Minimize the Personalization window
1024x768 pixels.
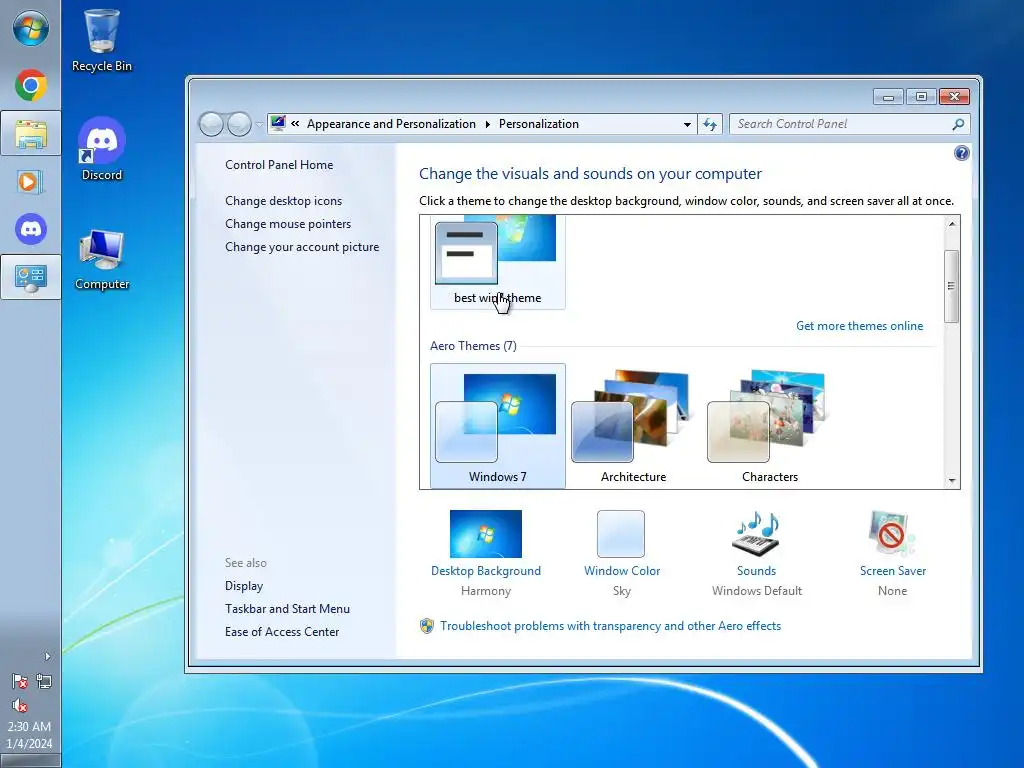click(x=888, y=97)
